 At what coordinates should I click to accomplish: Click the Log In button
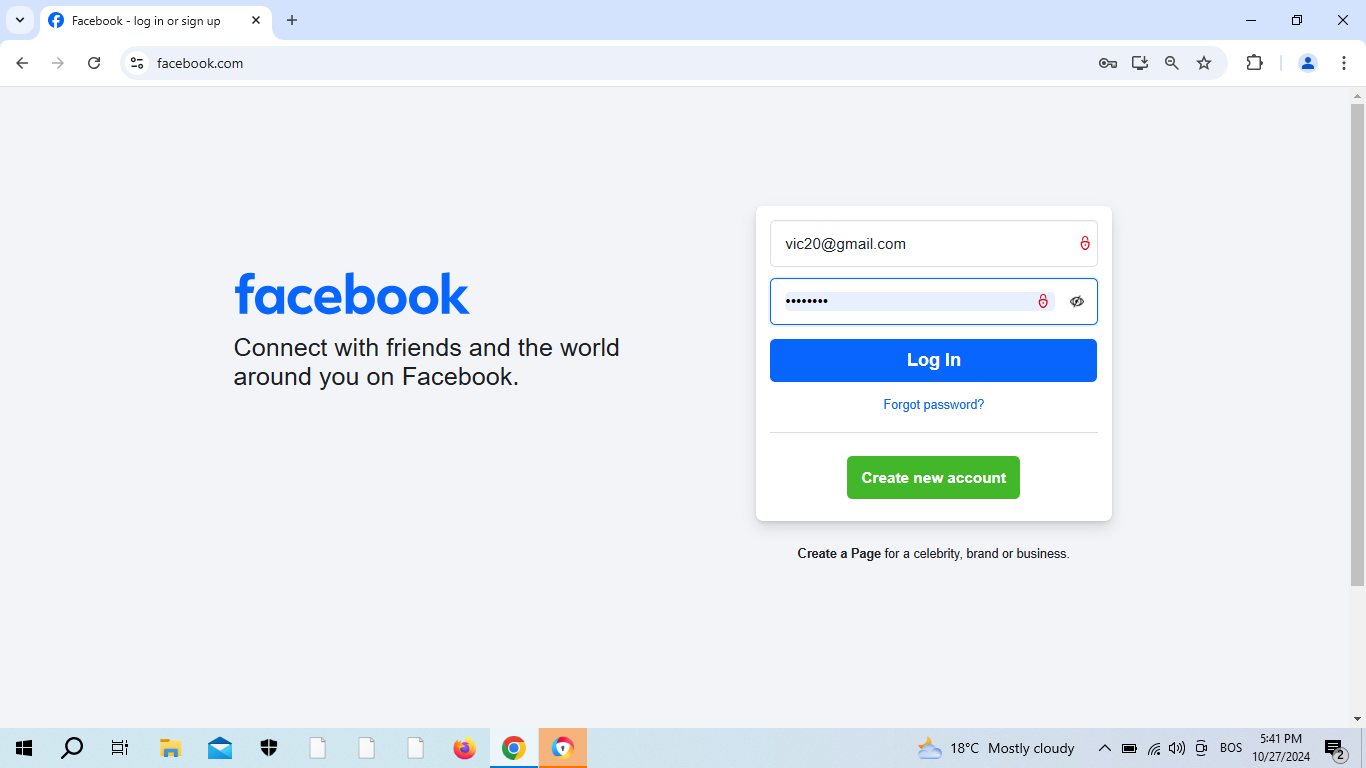coord(933,360)
